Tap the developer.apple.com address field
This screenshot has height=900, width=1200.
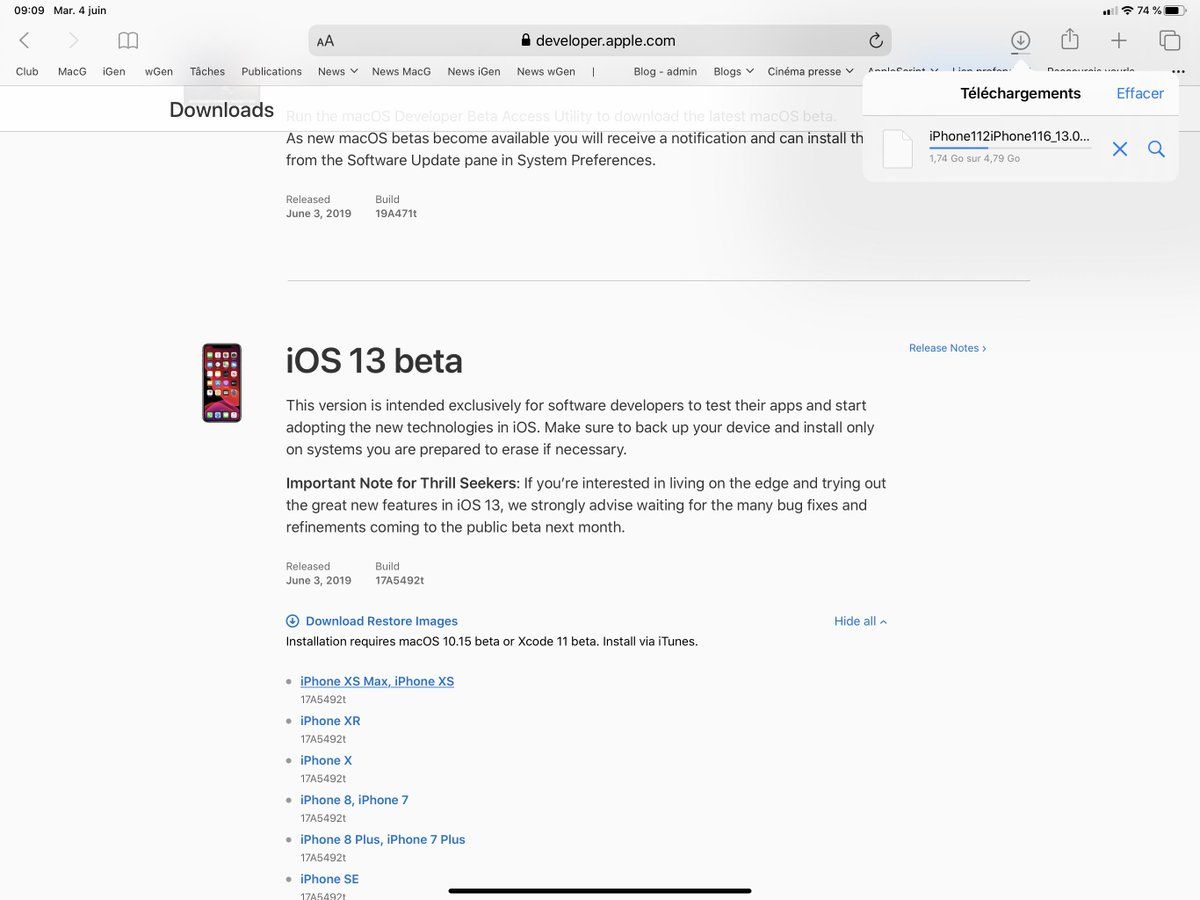tap(600, 41)
